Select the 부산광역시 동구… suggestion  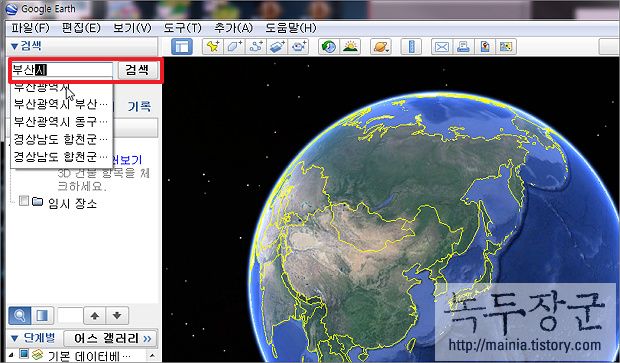[x=62, y=121]
